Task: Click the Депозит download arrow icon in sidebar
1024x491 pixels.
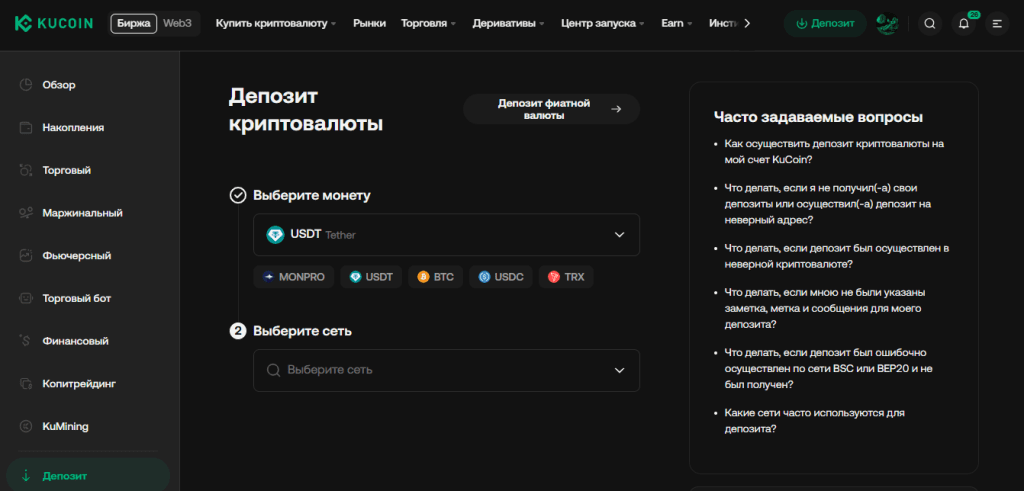Action: 25,476
